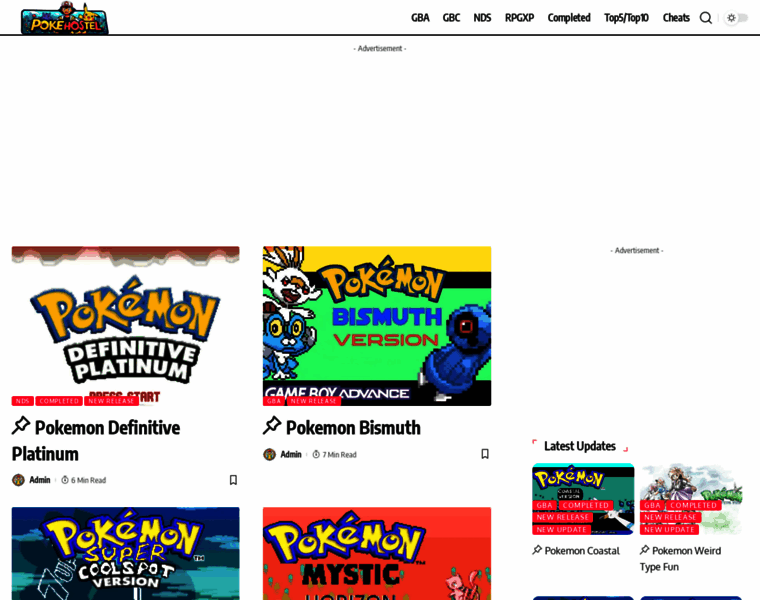Open the Admin author link under Pokemon Bismuth
This screenshot has height=600, width=760.
291,454
